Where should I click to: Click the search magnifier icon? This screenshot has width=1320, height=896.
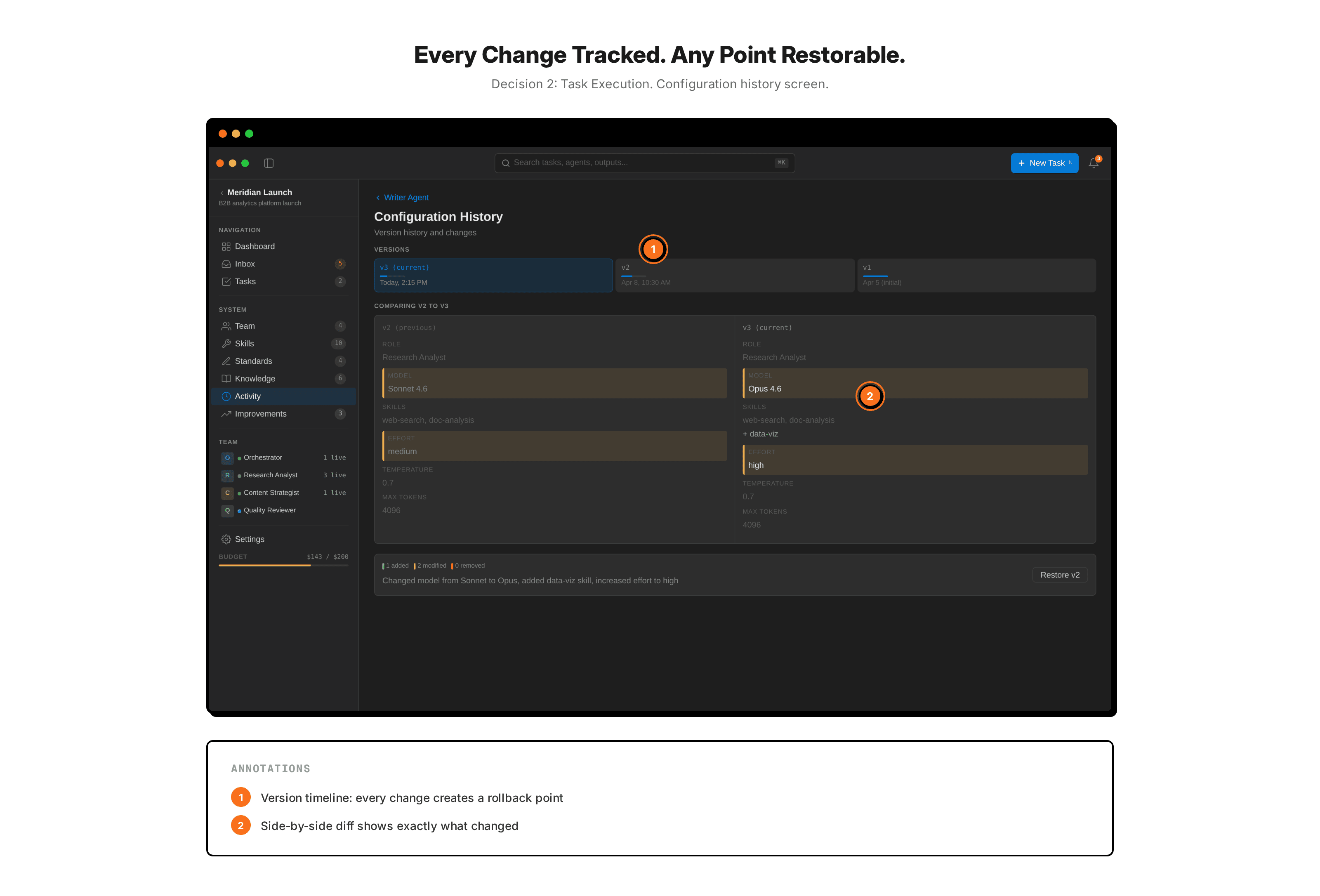(505, 163)
